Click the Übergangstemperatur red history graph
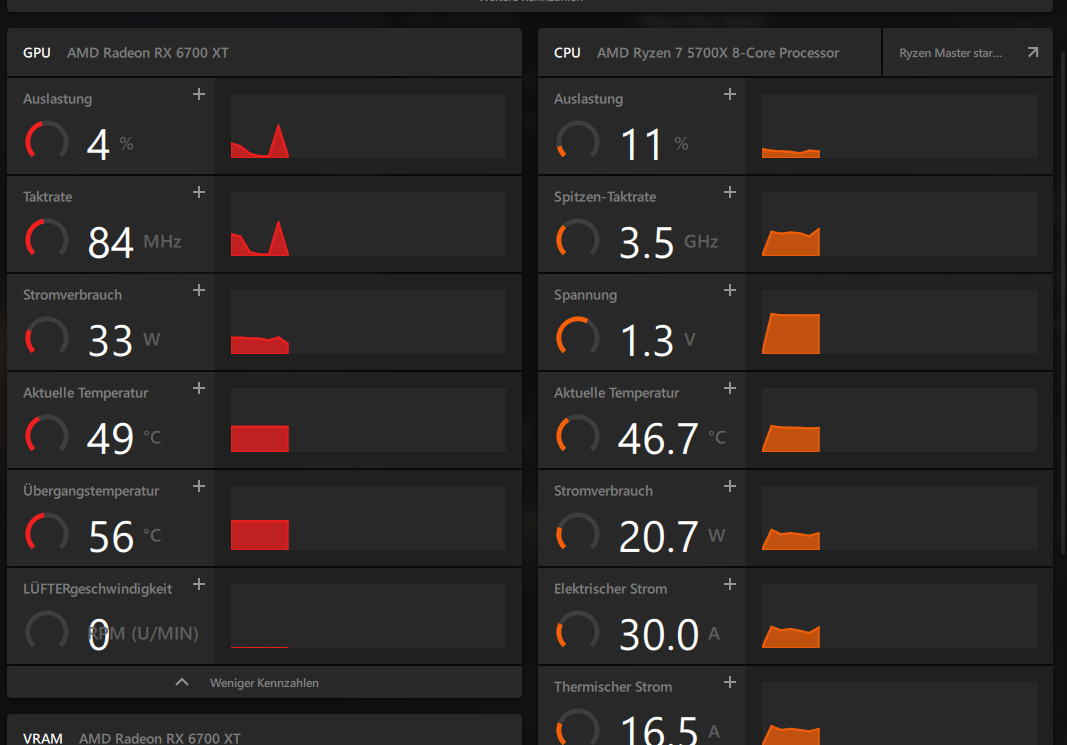The image size is (1067, 745). pyautogui.click(x=368, y=518)
